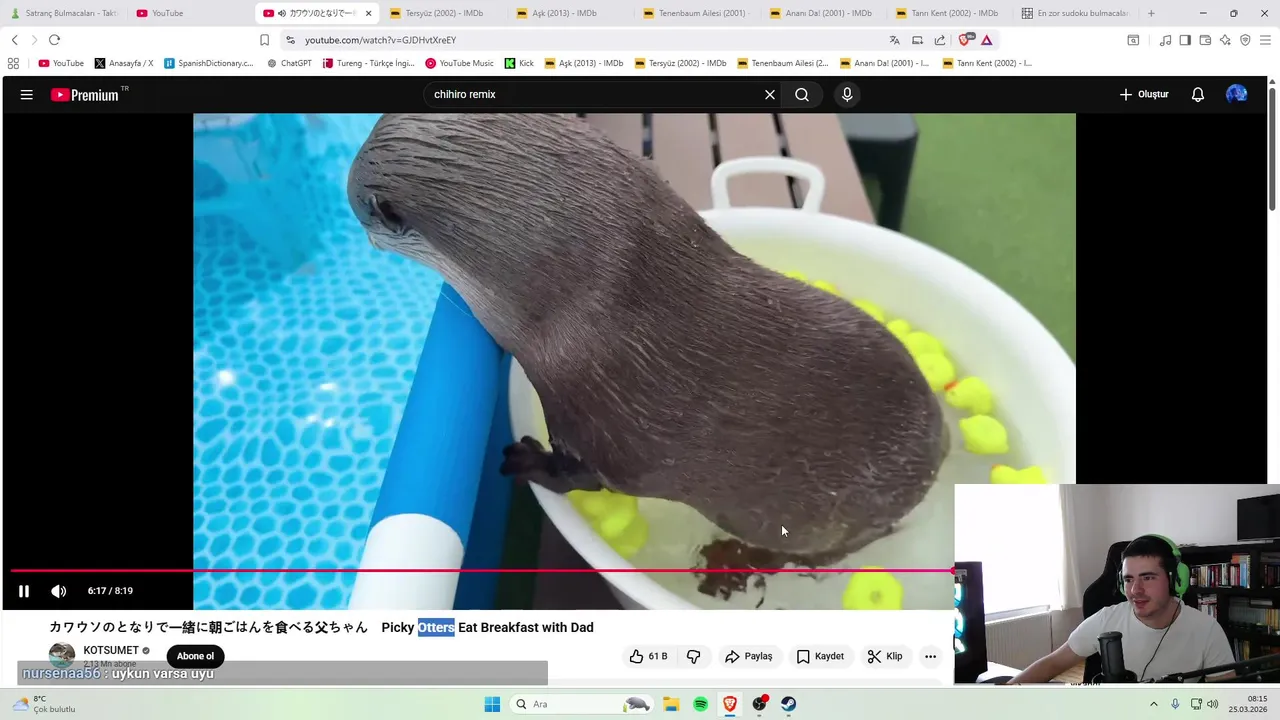This screenshot has width=1280, height=720.
Task: Toggle the browser sidebar panel
Action: coord(1185,40)
